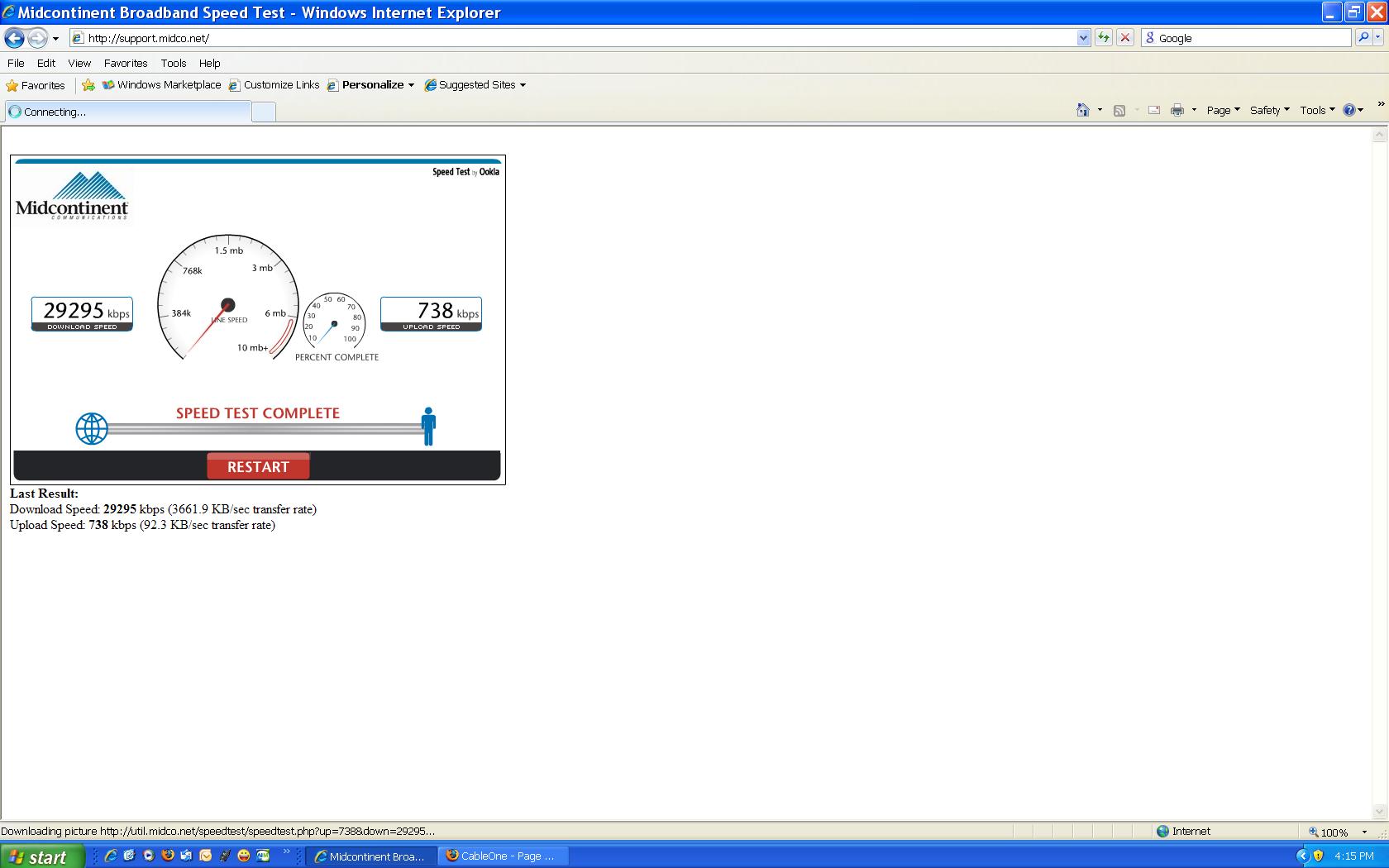Screen dimensions: 1389x868
Task: Click the vertical scrollbar down arrow
Action: (x=1379, y=812)
